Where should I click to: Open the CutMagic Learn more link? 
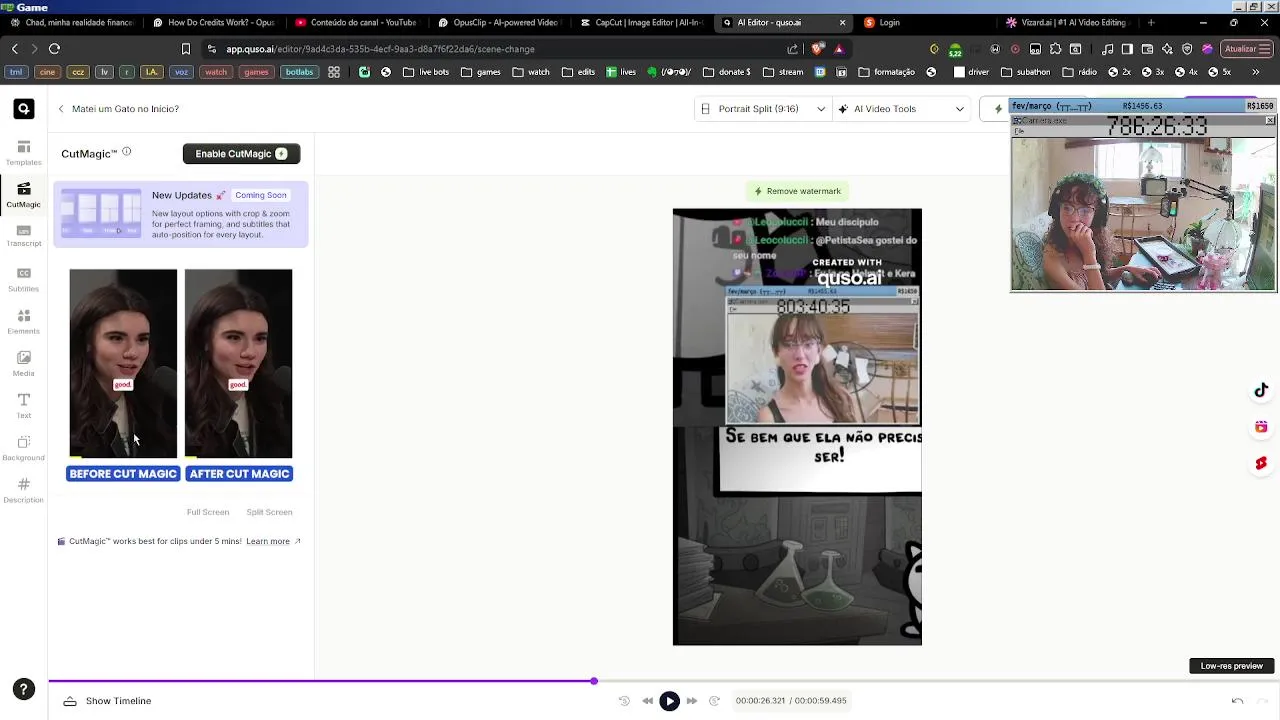pos(273,541)
